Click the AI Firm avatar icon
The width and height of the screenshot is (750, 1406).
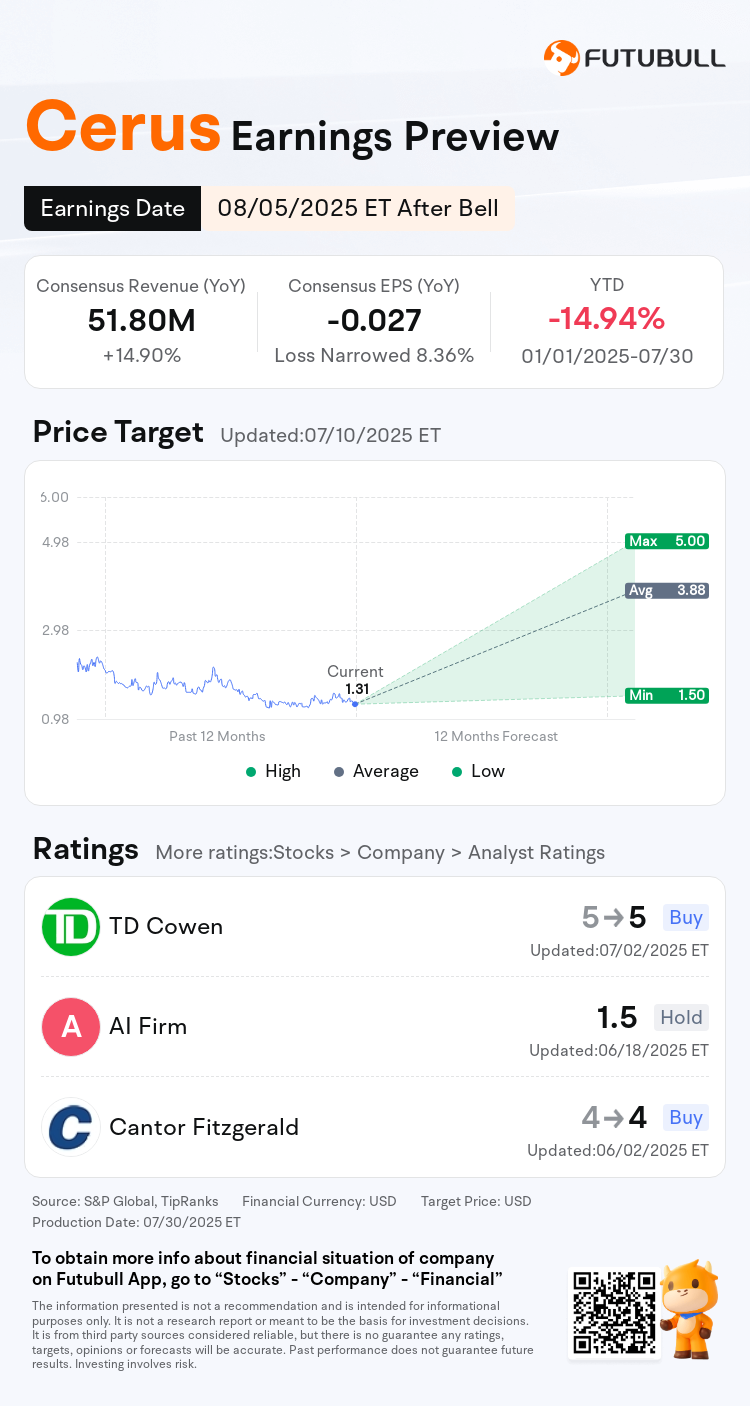pyautogui.click(x=71, y=1027)
